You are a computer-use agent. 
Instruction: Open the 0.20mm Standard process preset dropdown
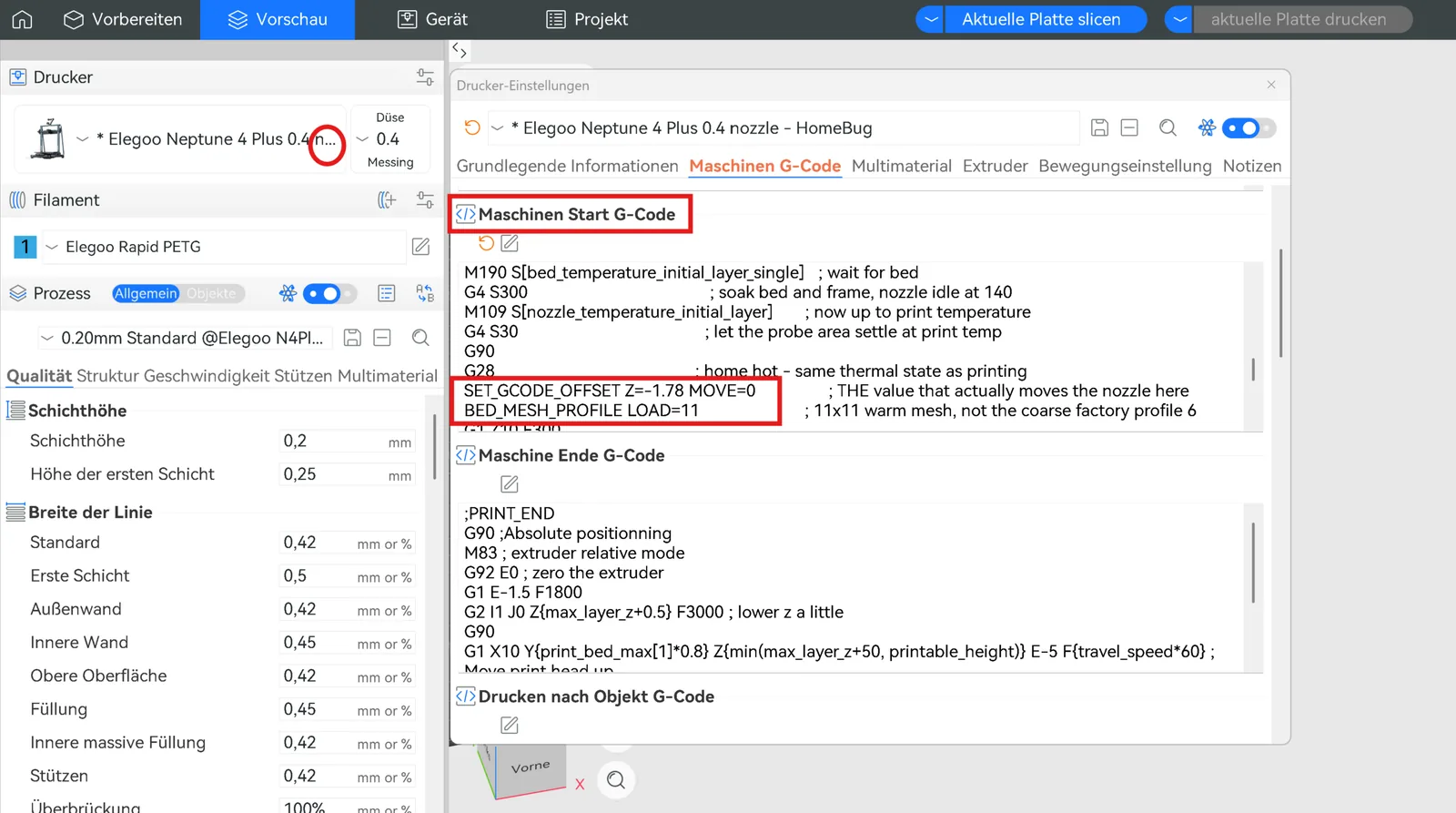(x=187, y=338)
